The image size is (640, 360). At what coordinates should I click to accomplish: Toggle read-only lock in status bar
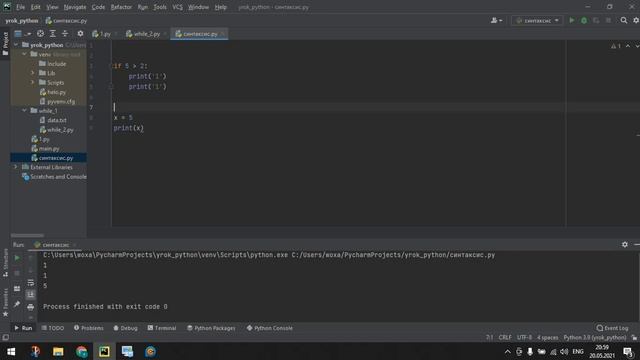click(634, 338)
